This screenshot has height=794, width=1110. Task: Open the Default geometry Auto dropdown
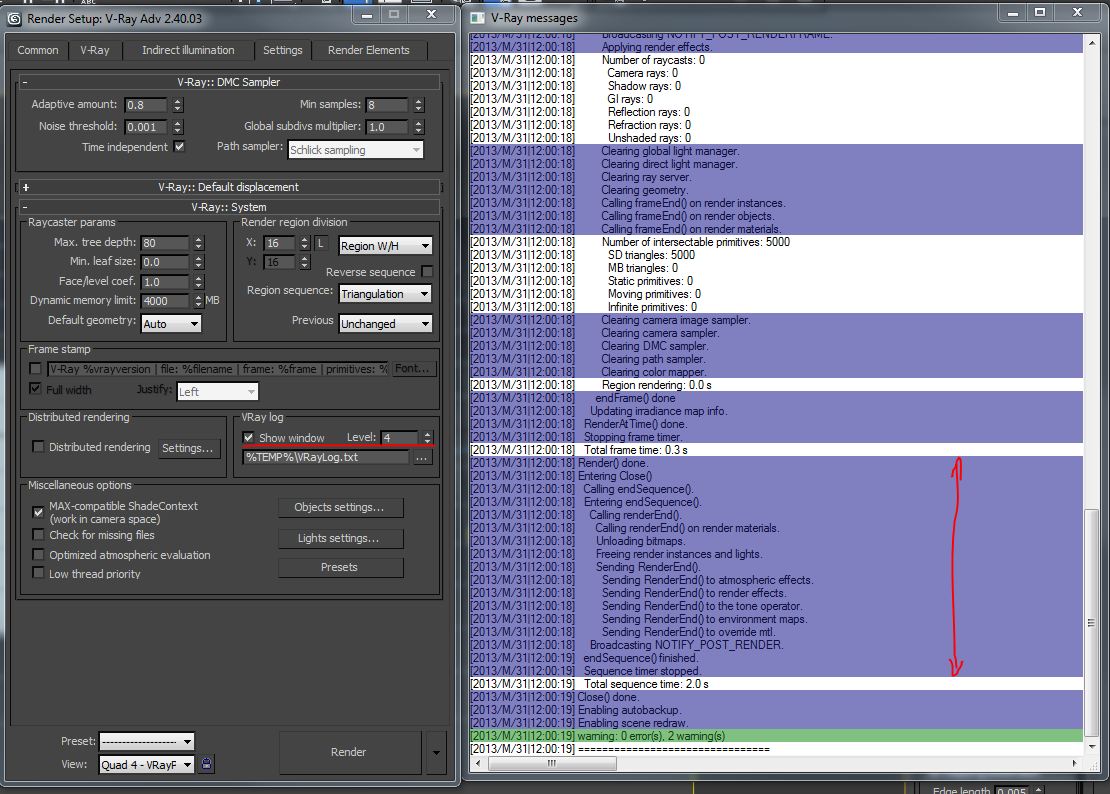[171, 323]
